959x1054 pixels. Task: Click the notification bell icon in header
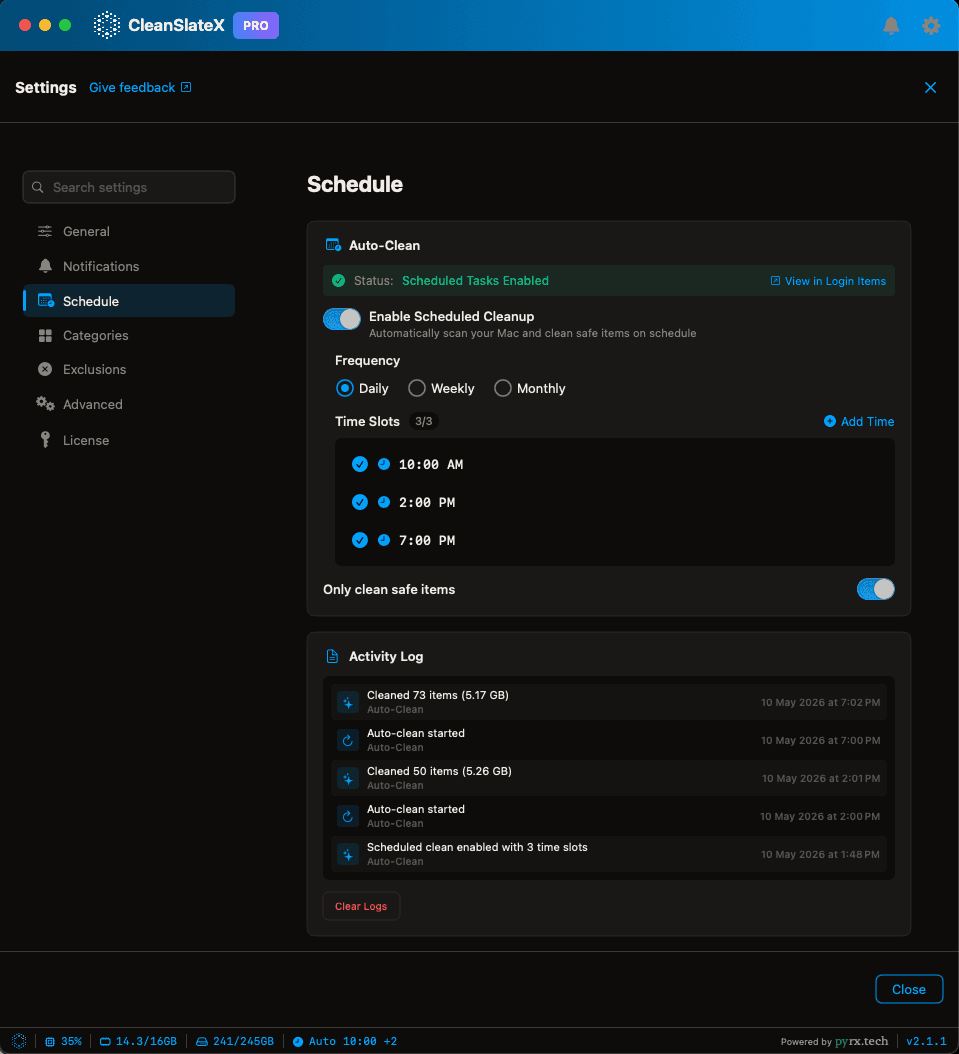(x=891, y=26)
